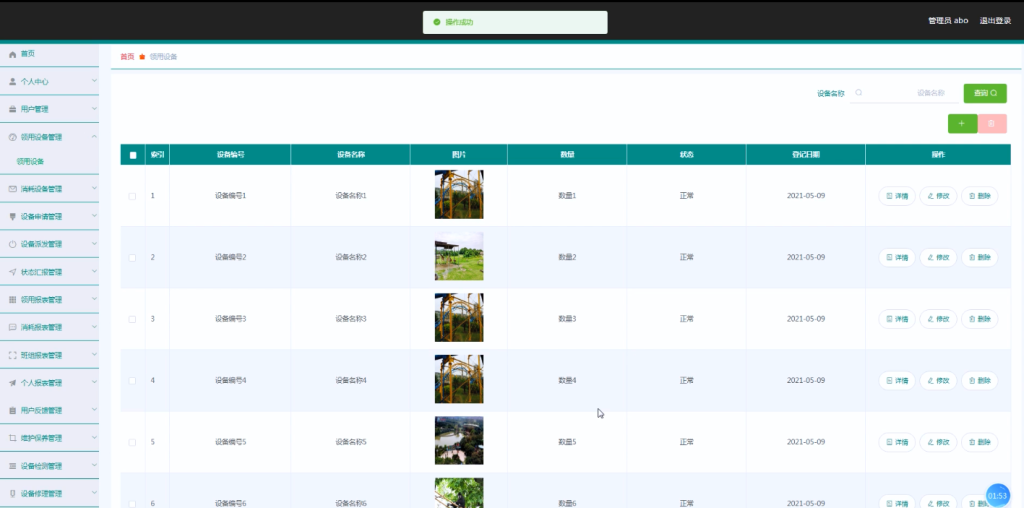Click the home icon beside 首页 in sidebar

[x=12, y=54]
